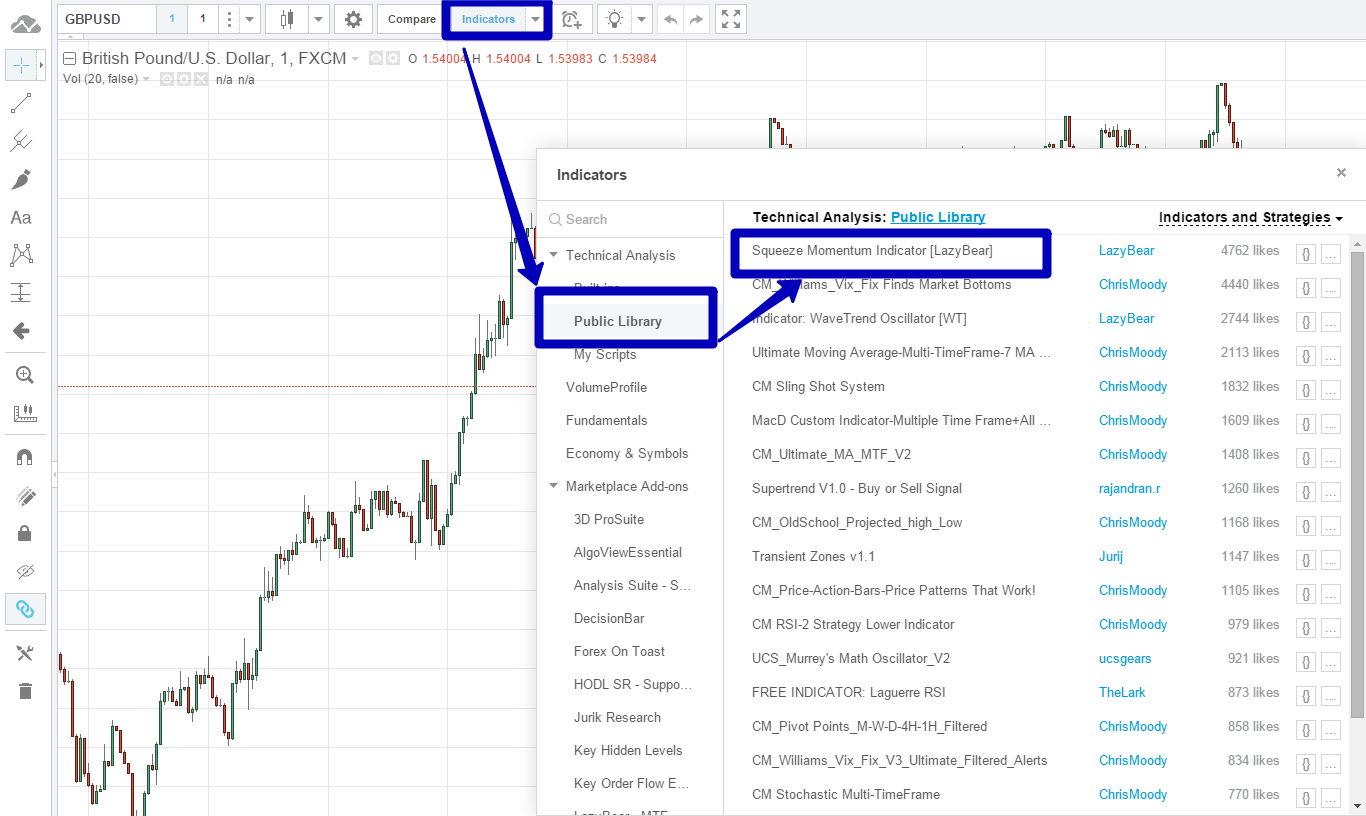Open the dropdown arrow beside Indicators

(537, 19)
